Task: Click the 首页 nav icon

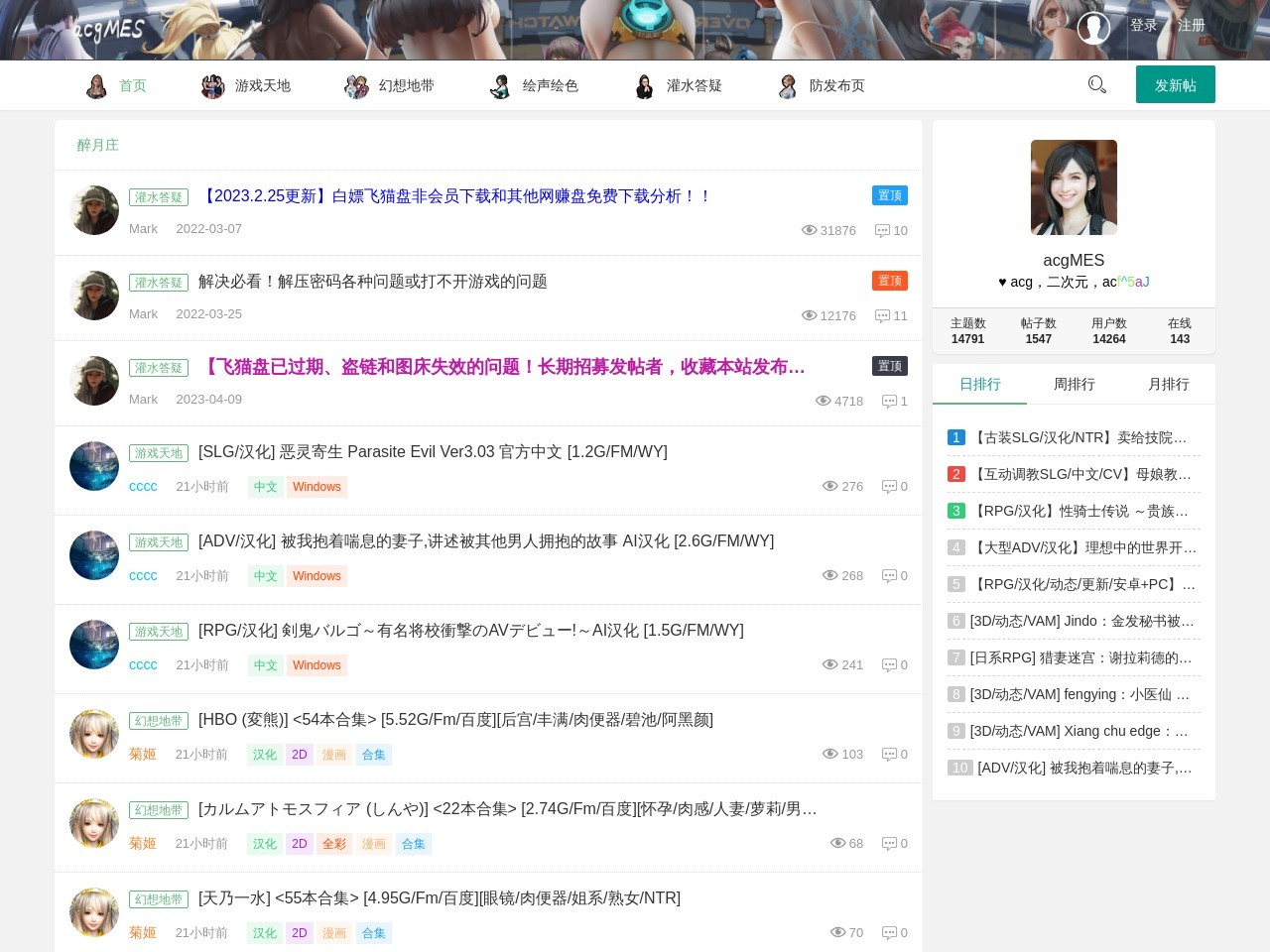Action: click(96, 86)
